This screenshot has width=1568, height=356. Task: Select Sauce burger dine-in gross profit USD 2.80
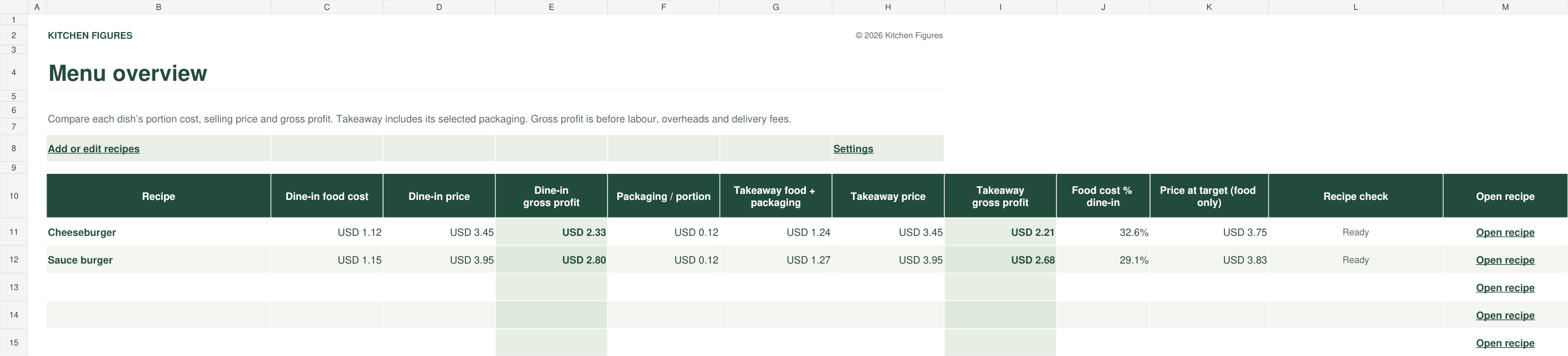551,260
